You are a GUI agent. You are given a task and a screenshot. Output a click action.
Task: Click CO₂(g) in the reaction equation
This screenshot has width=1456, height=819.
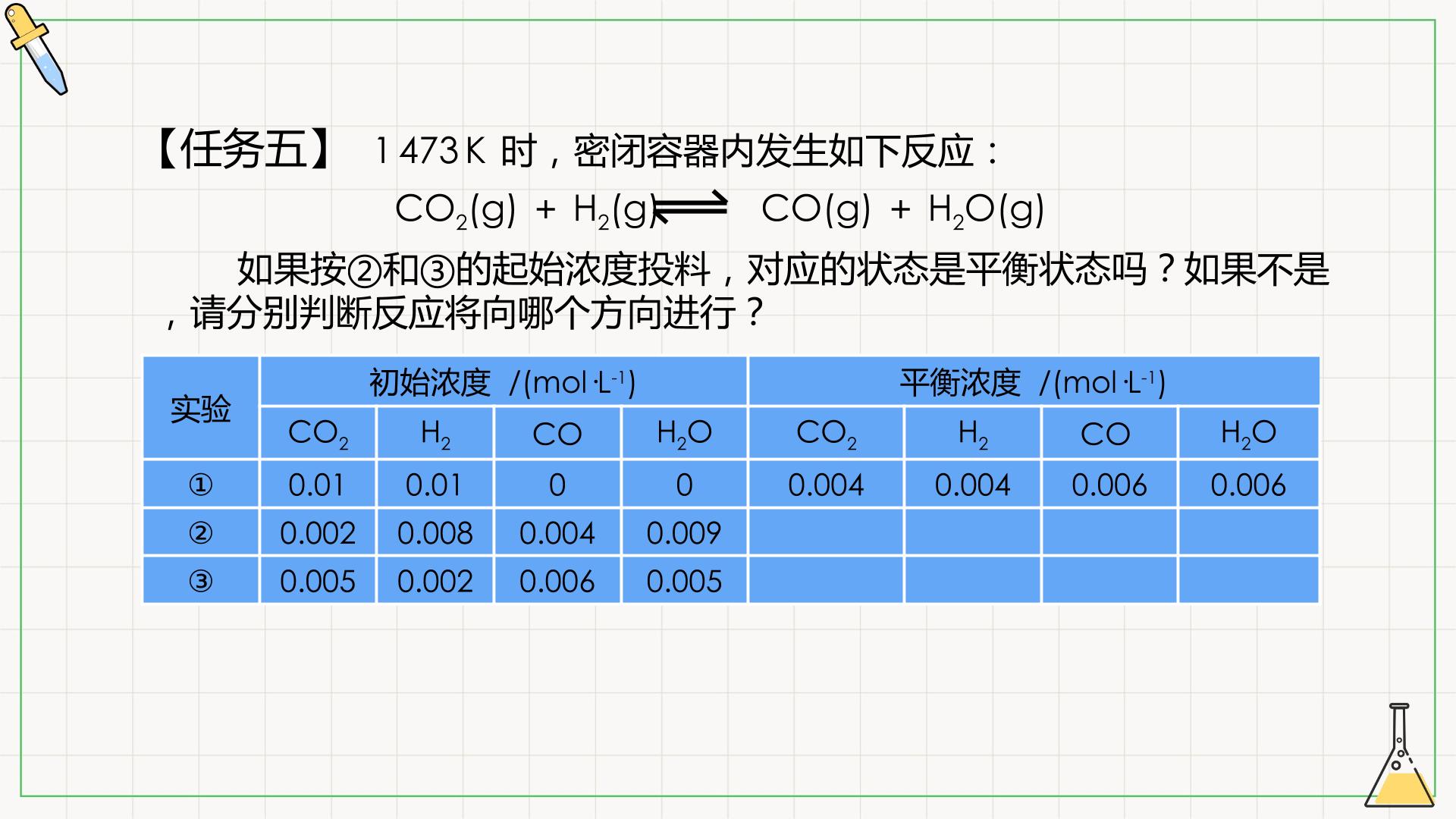click(456, 210)
